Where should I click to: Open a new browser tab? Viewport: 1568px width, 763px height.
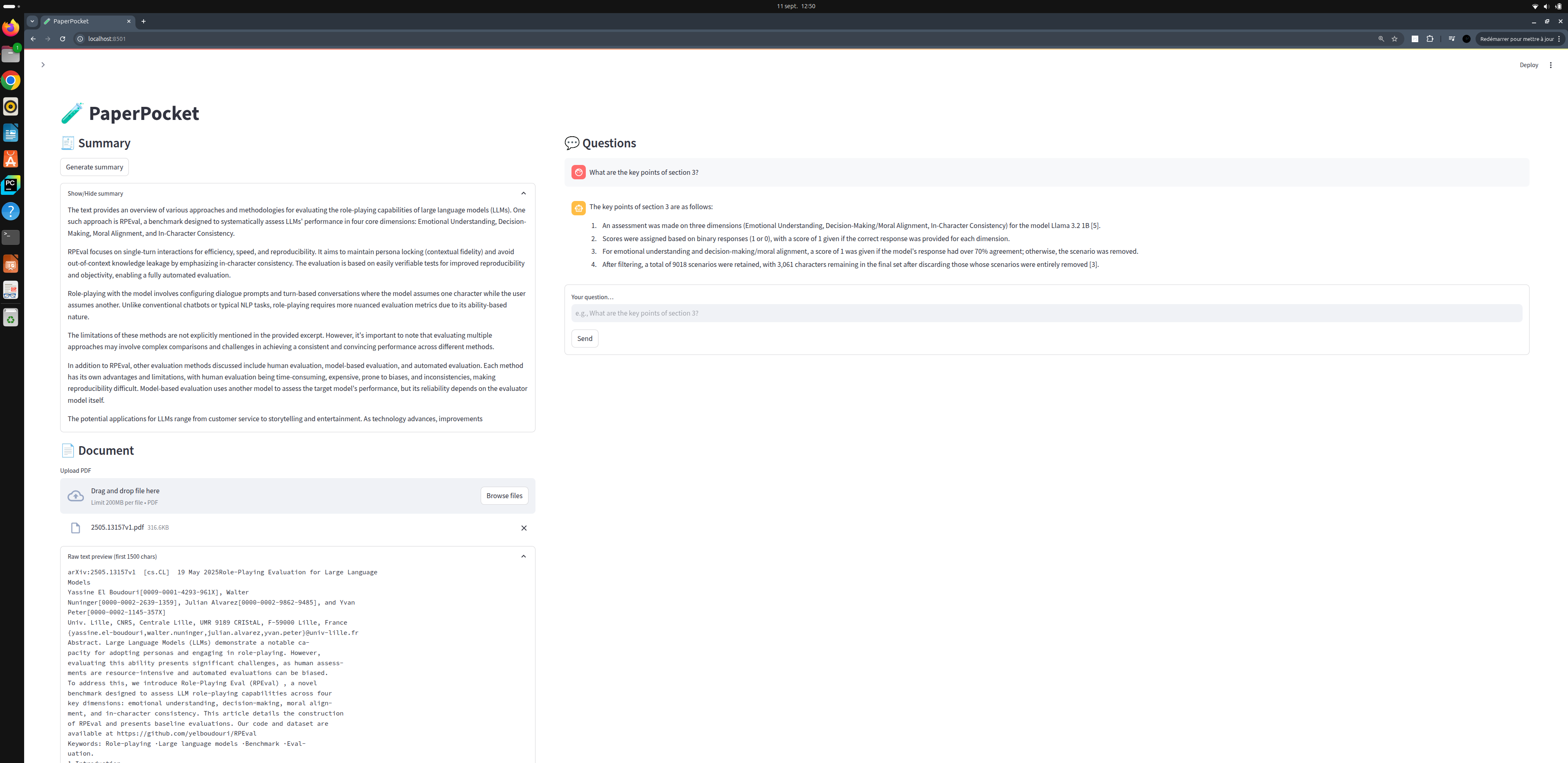coord(144,21)
